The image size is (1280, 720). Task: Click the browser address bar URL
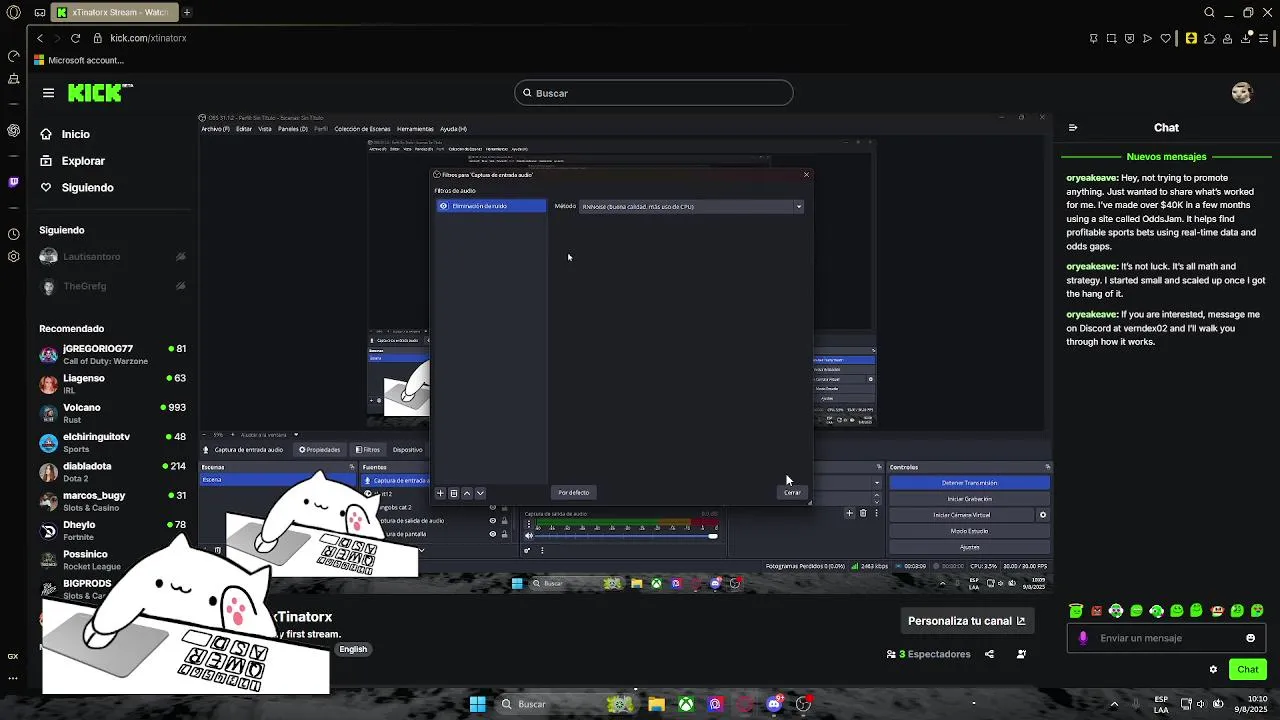click(148, 38)
